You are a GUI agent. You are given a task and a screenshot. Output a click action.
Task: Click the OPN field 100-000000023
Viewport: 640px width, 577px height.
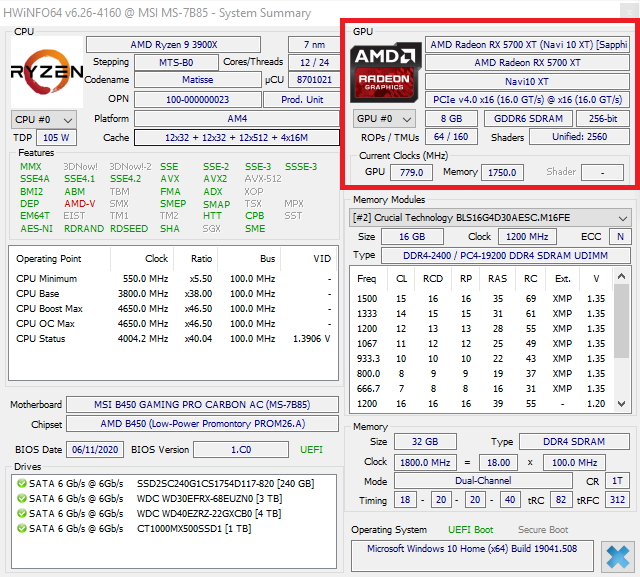point(198,100)
